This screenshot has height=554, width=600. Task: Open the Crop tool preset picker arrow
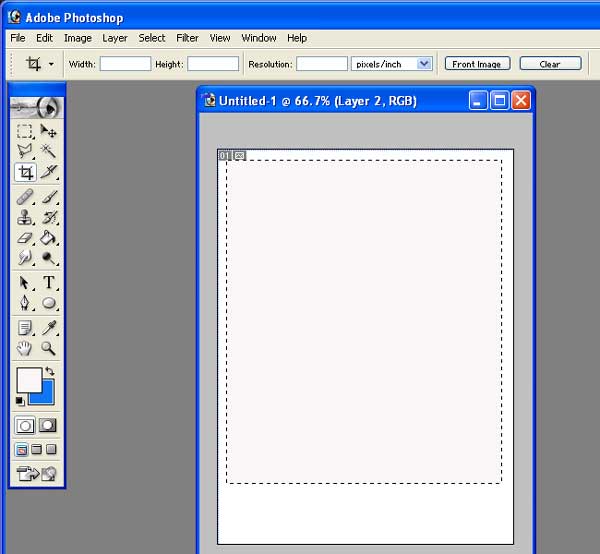(51, 64)
